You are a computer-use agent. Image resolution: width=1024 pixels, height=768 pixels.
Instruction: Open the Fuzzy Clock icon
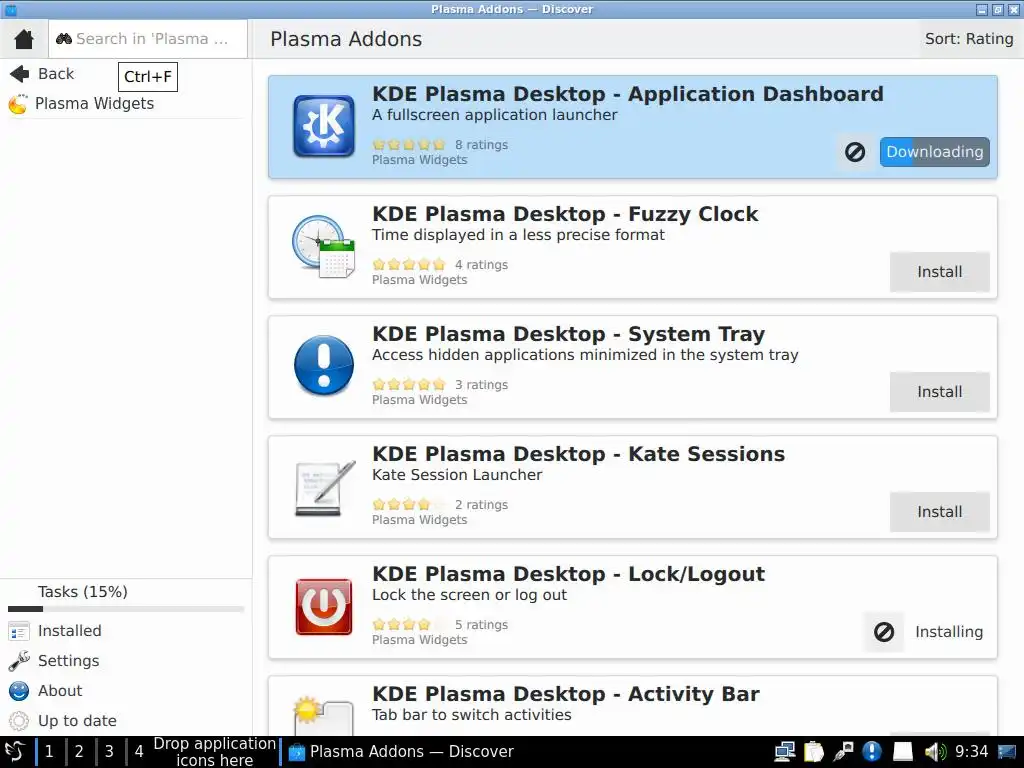(x=323, y=246)
